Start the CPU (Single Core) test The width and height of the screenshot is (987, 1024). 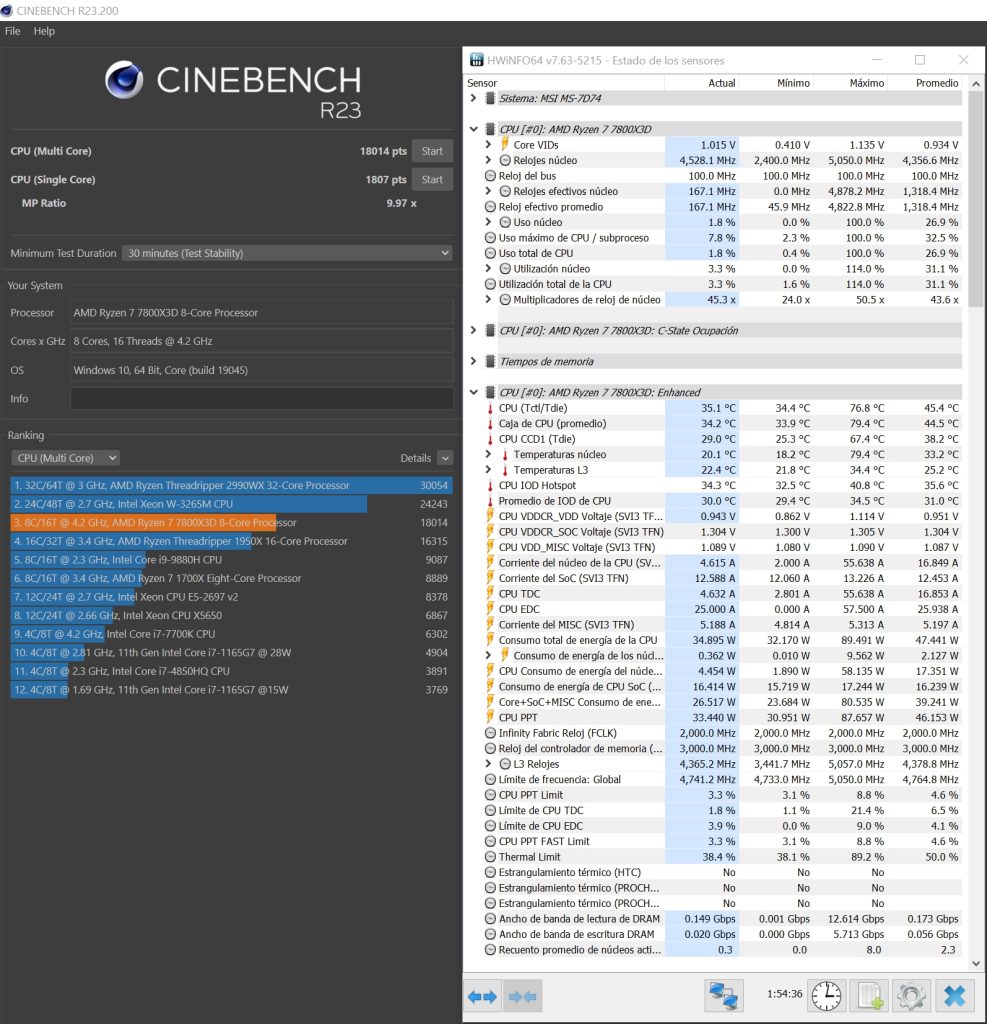click(432, 180)
